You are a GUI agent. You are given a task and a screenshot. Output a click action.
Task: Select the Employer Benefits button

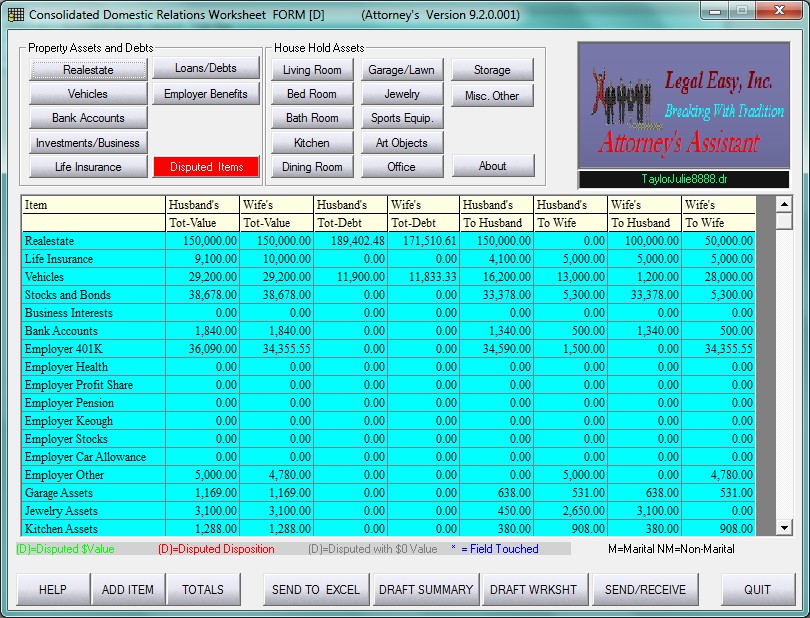click(x=206, y=94)
